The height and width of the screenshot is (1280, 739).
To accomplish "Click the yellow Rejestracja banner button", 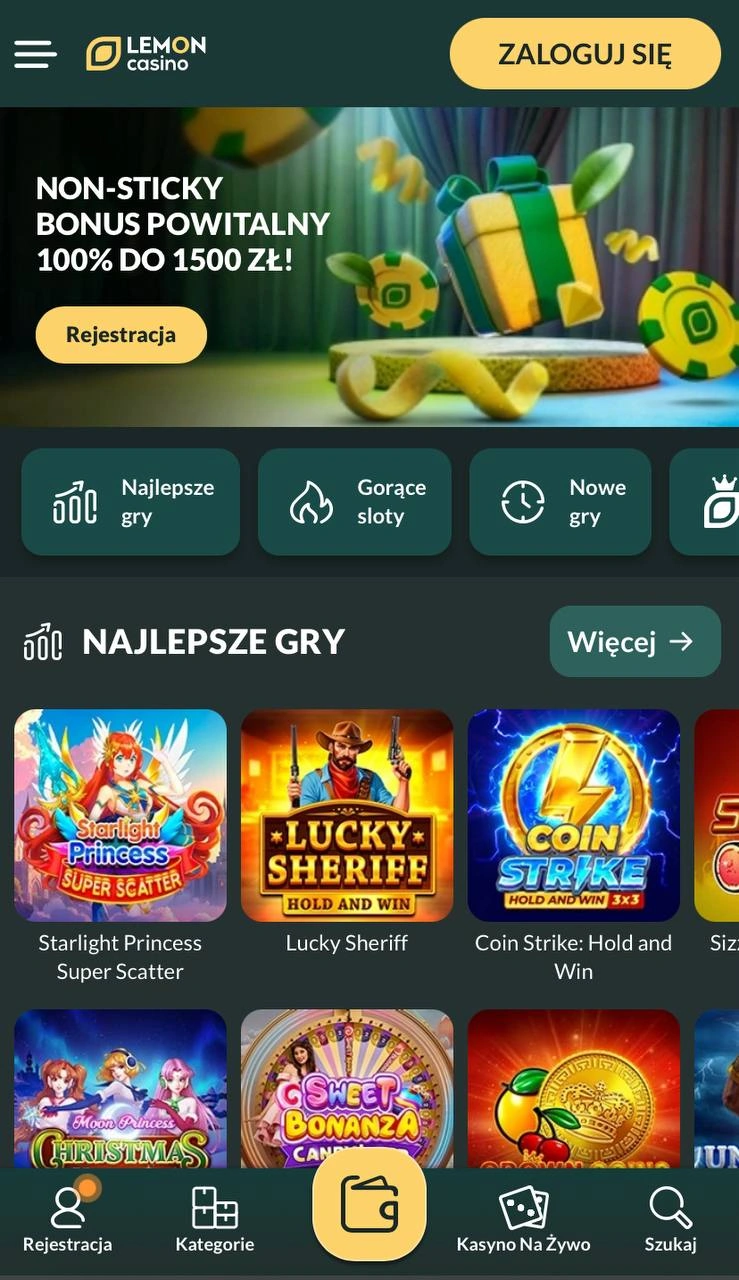I will click(121, 335).
